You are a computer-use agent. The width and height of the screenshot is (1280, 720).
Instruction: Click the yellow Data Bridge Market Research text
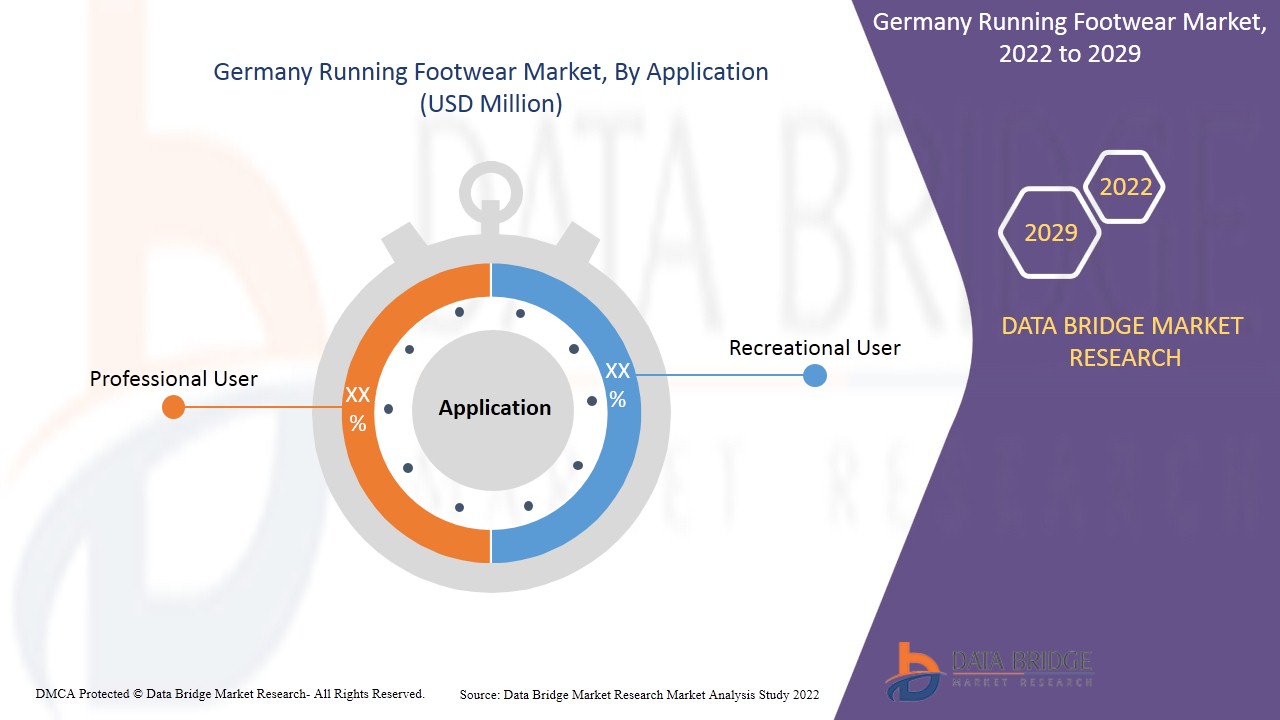click(x=1124, y=341)
